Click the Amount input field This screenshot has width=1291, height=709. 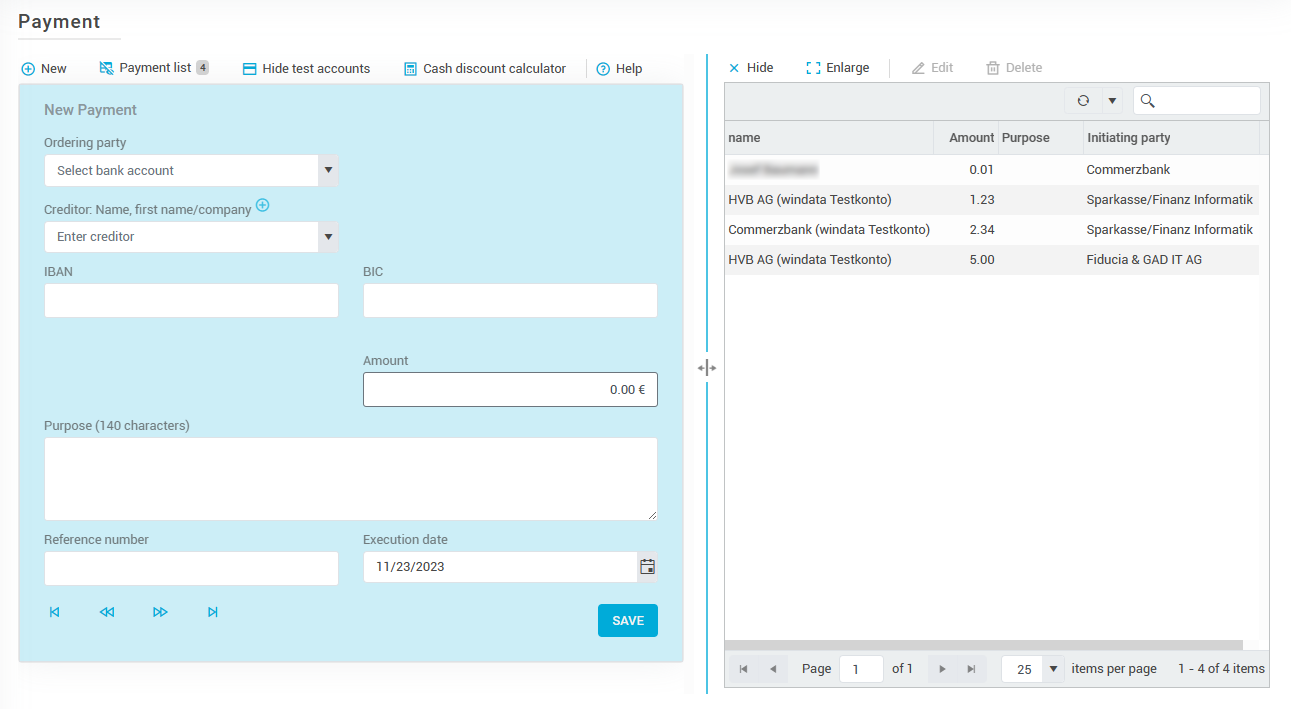tap(510, 390)
